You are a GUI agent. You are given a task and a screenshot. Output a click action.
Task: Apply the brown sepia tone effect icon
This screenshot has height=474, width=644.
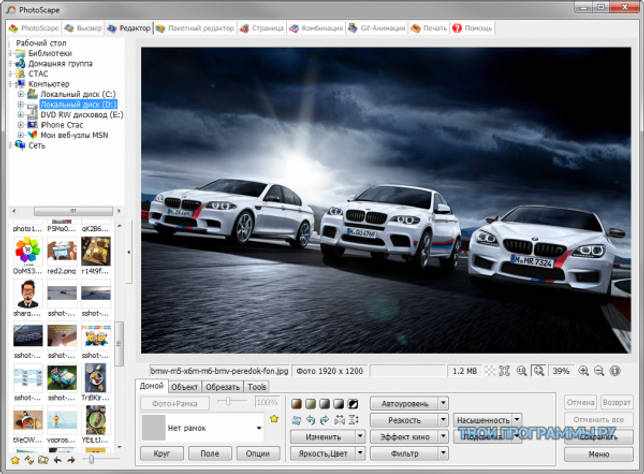coord(296,404)
